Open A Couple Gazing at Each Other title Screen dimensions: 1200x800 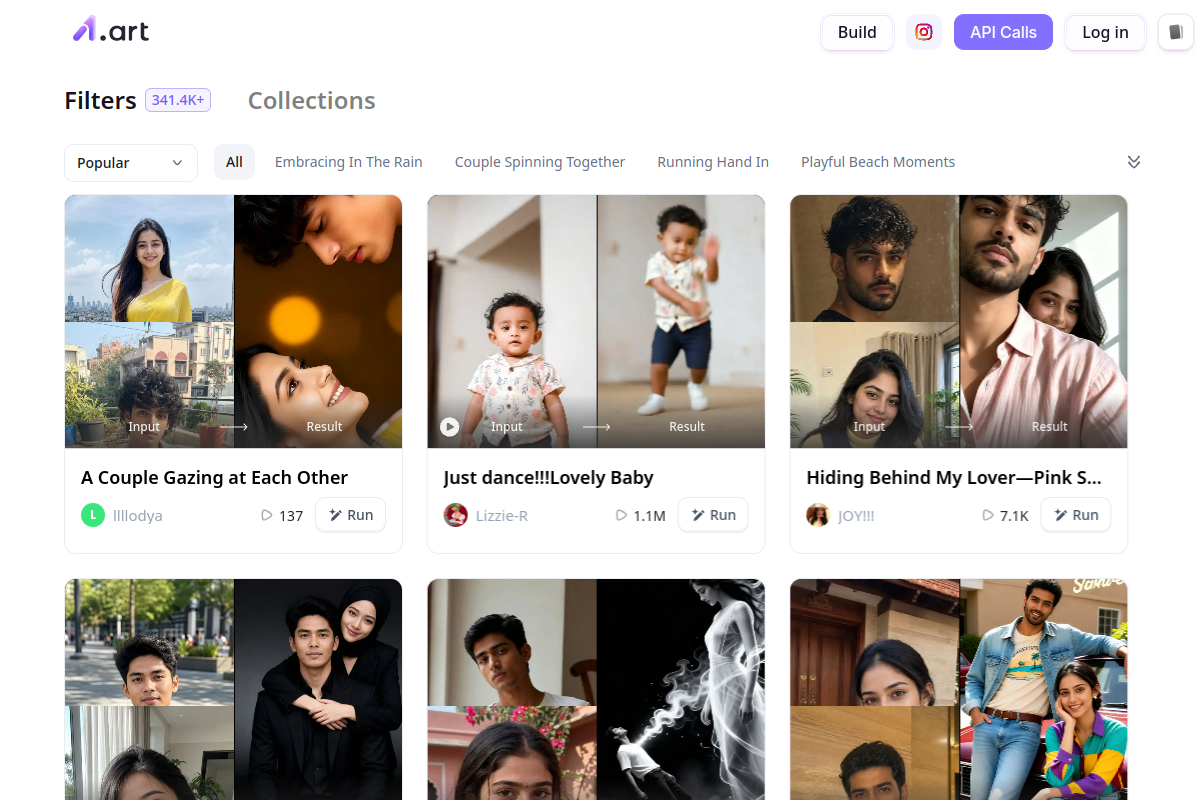point(215,478)
